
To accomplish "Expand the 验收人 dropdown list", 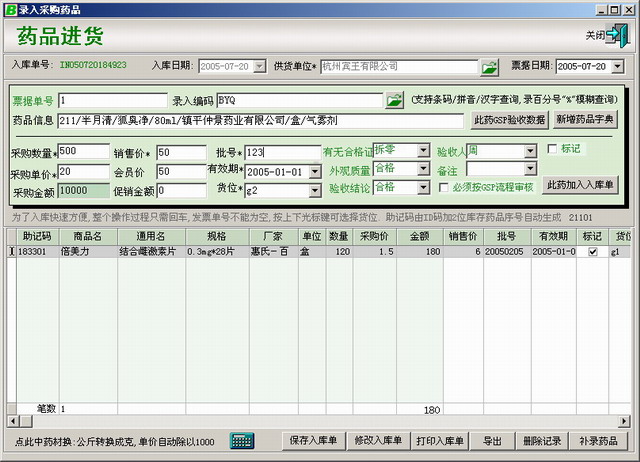I will tap(530, 151).
